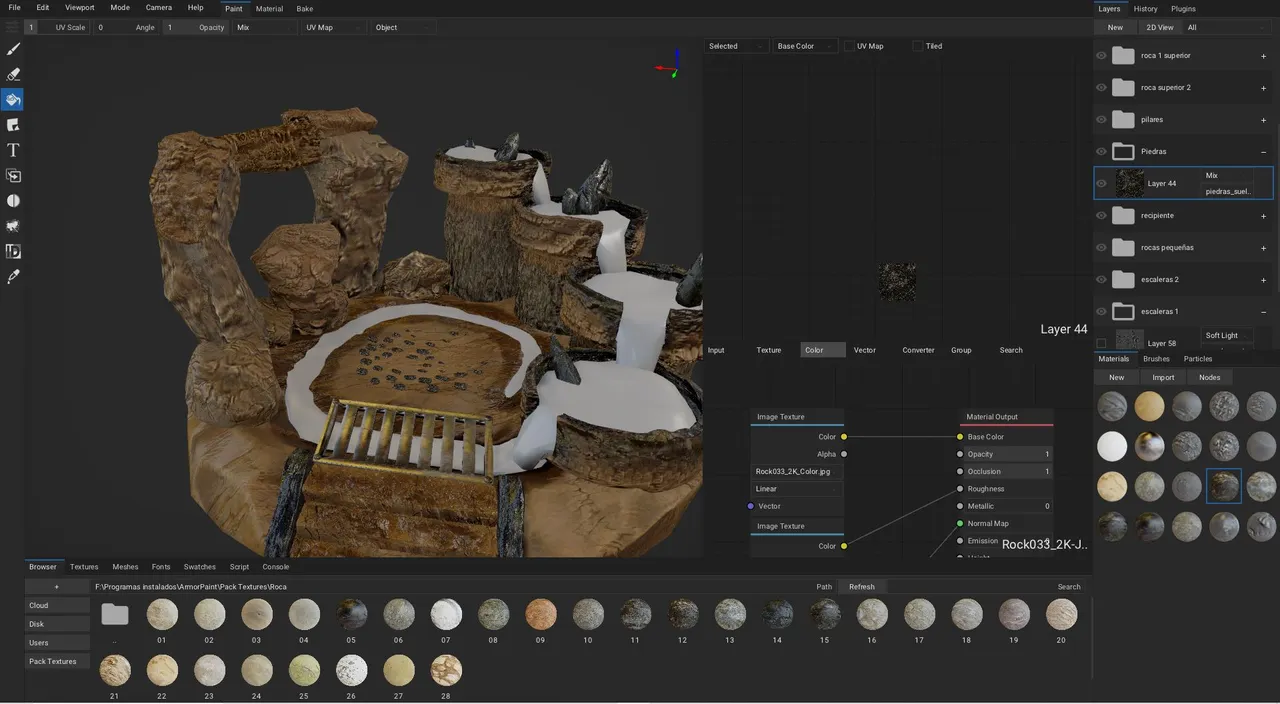The image size is (1280, 704).
Task: Select the Brush tool
Action: [13, 48]
